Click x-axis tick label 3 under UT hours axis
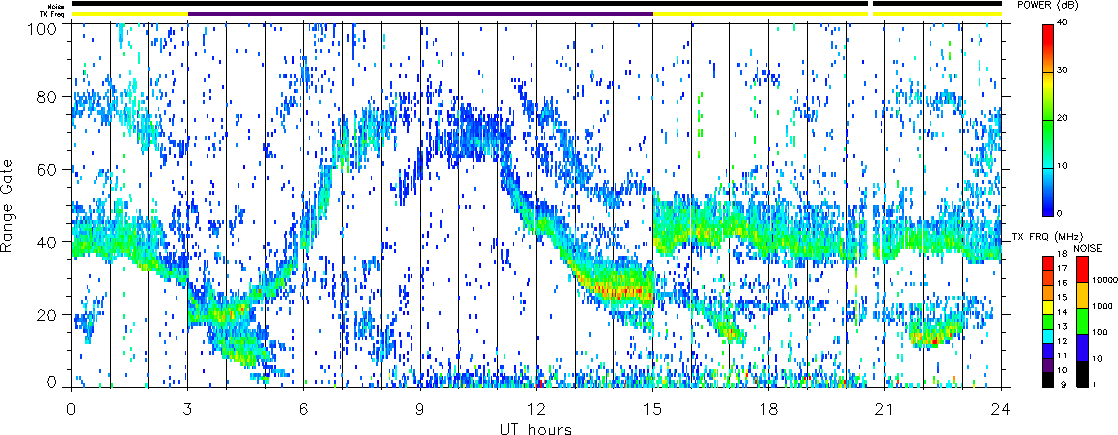 (x=188, y=409)
